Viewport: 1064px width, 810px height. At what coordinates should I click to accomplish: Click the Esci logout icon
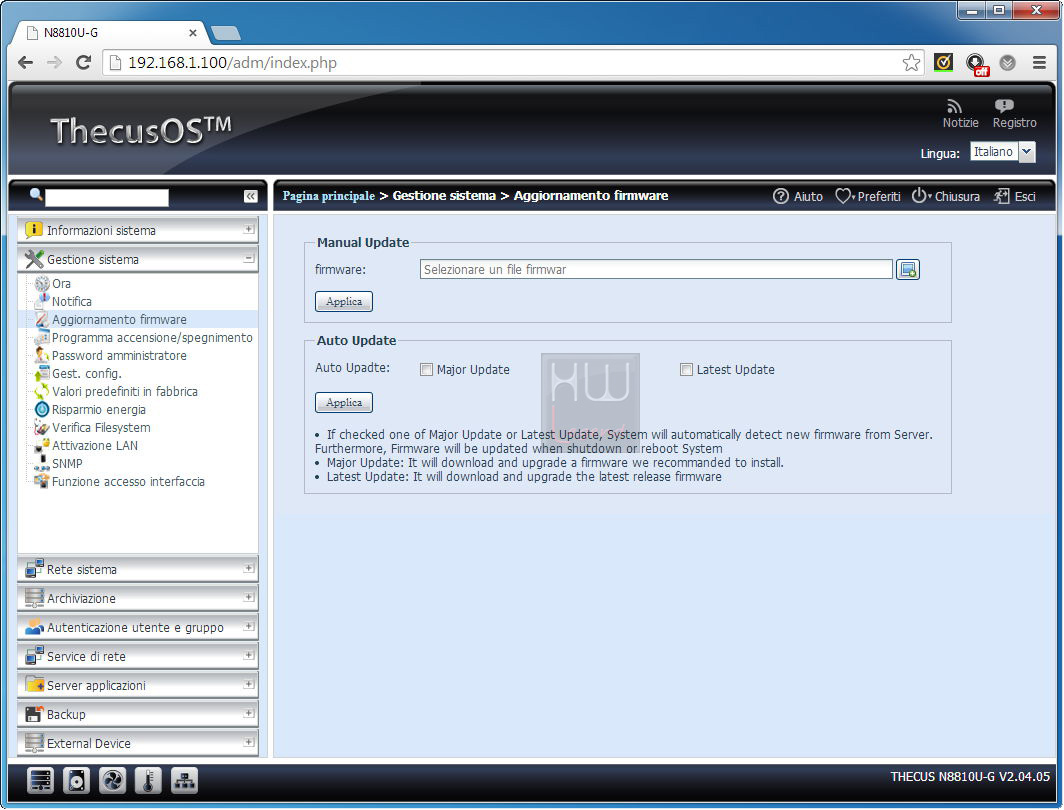tap(1002, 196)
